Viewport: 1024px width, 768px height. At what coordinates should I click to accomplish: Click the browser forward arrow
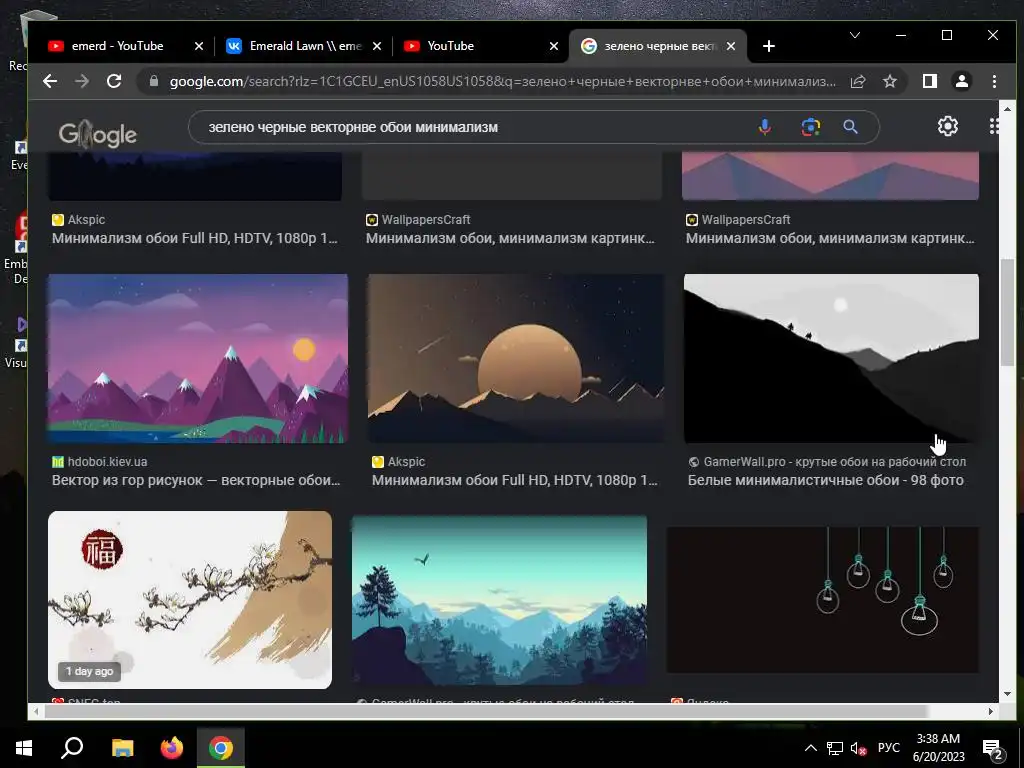click(82, 81)
